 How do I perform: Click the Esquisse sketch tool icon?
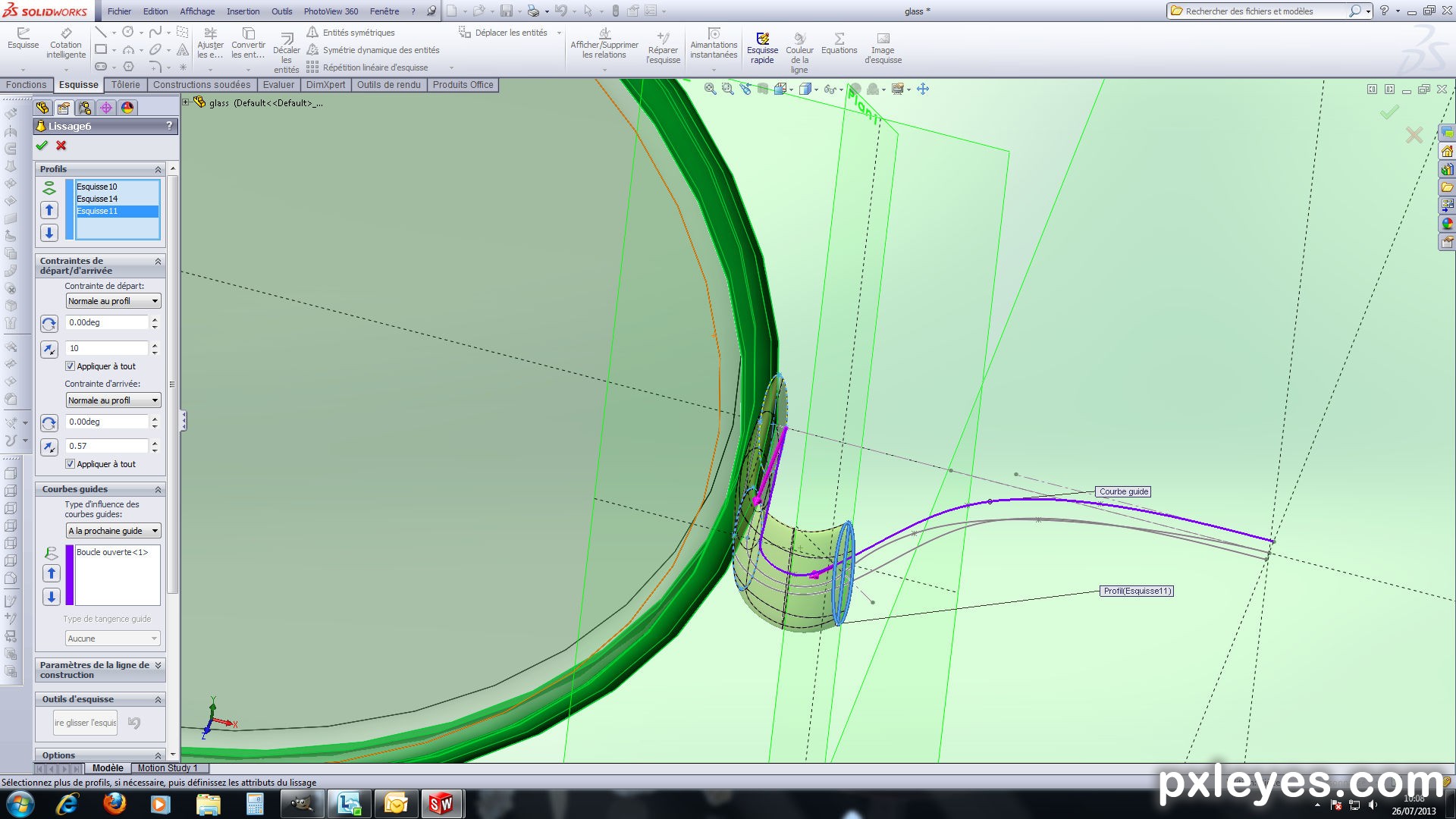click(x=23, y=39)
